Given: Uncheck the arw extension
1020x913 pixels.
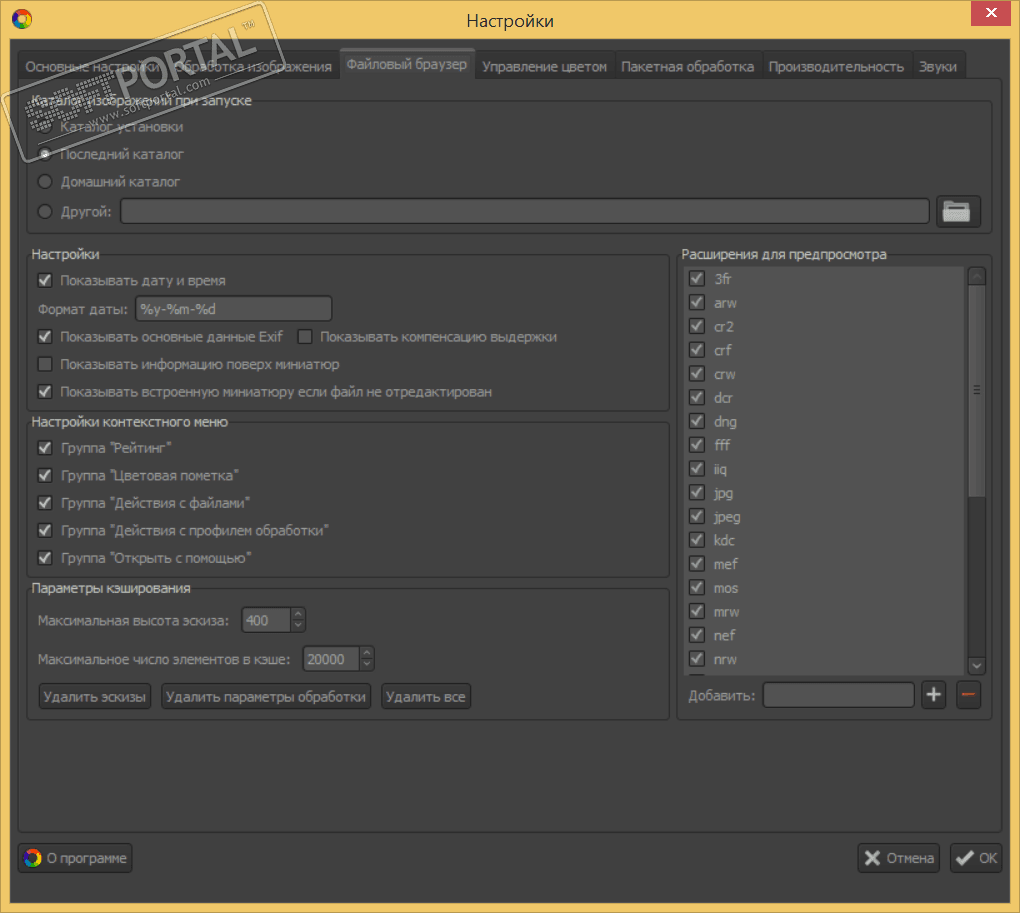Looking at the screenshot, I should pos(697,302).
